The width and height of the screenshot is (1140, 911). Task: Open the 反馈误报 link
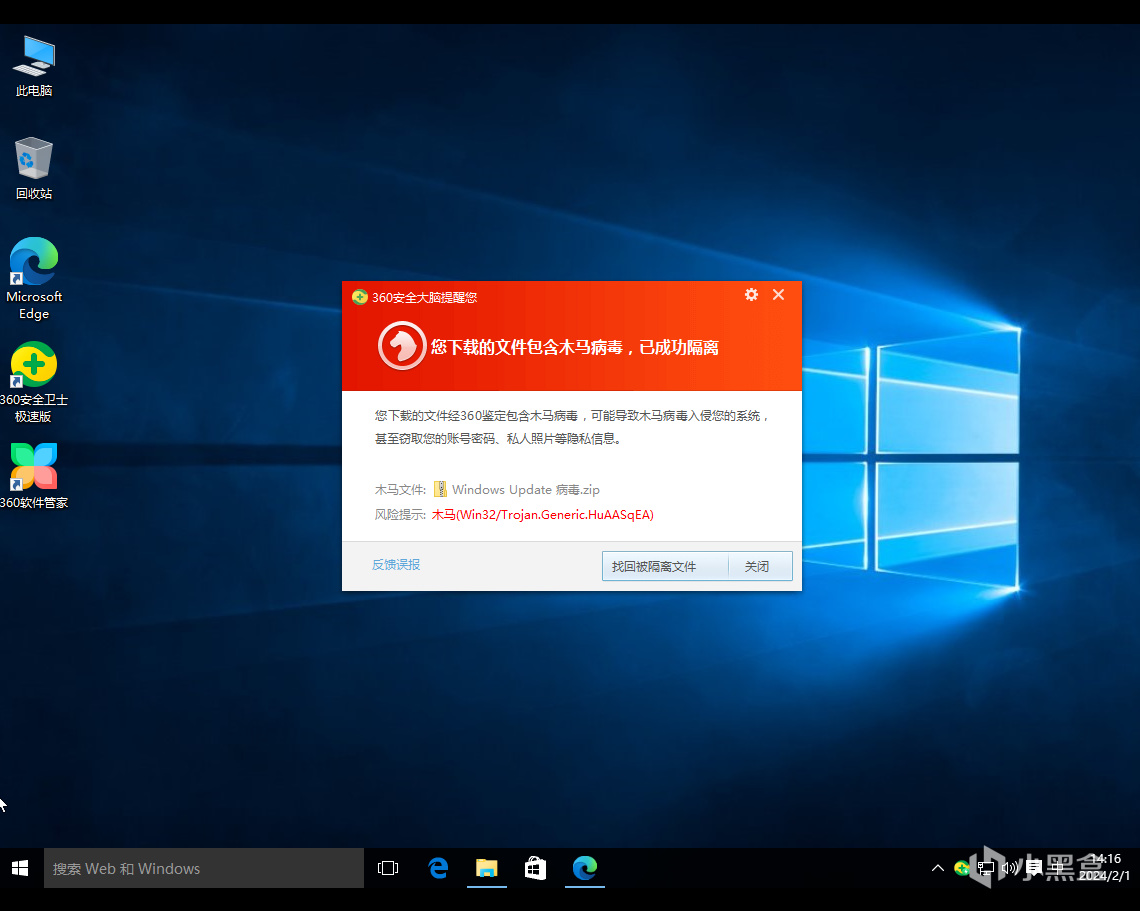point(396,565)
